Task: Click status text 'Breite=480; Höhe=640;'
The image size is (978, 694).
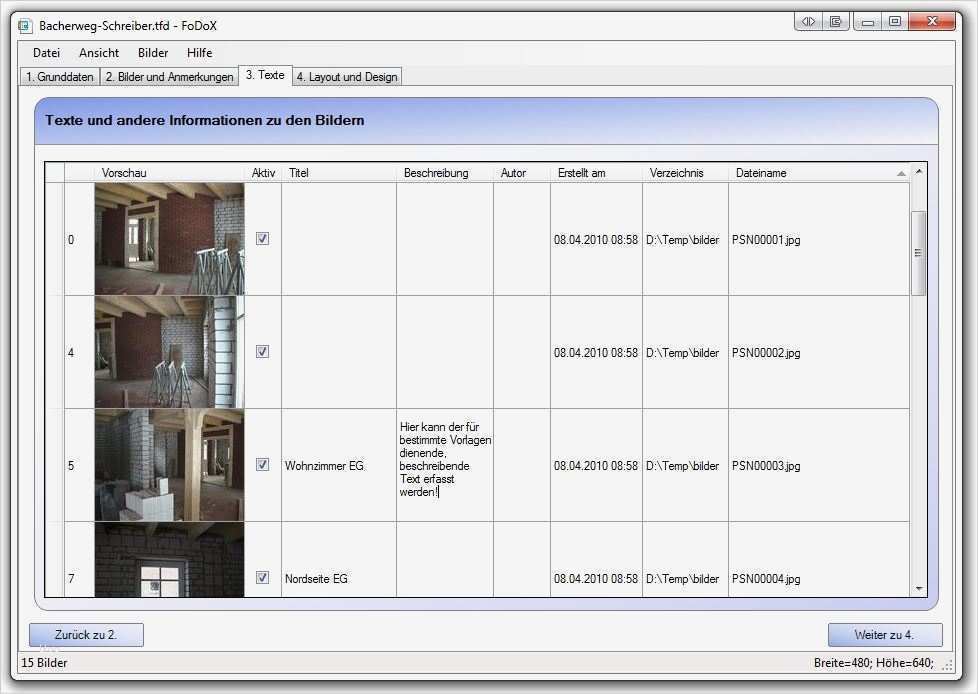Action: click(x=873, y=663)
